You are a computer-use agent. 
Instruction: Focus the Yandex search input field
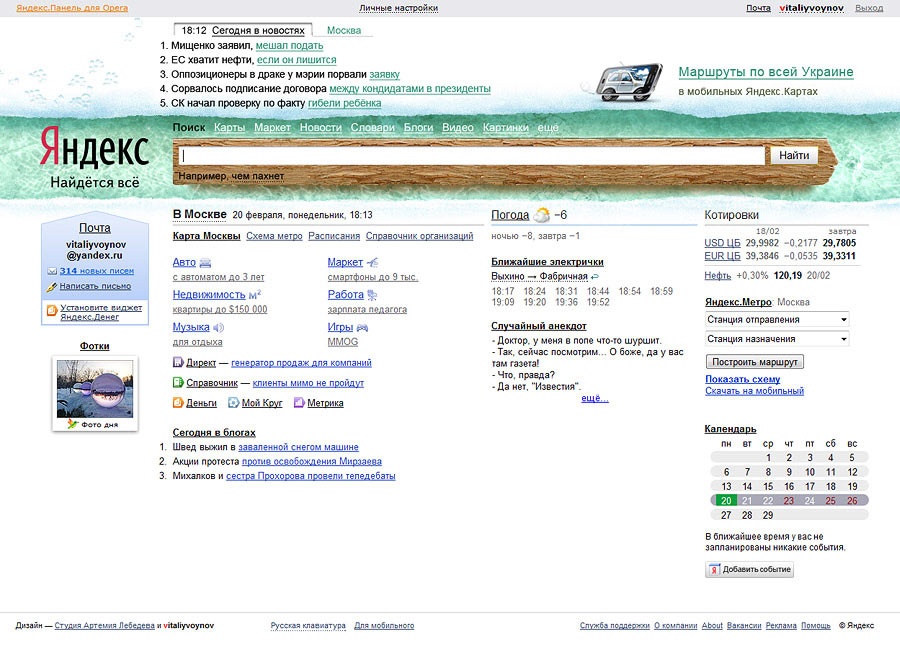tap(472, 156)
